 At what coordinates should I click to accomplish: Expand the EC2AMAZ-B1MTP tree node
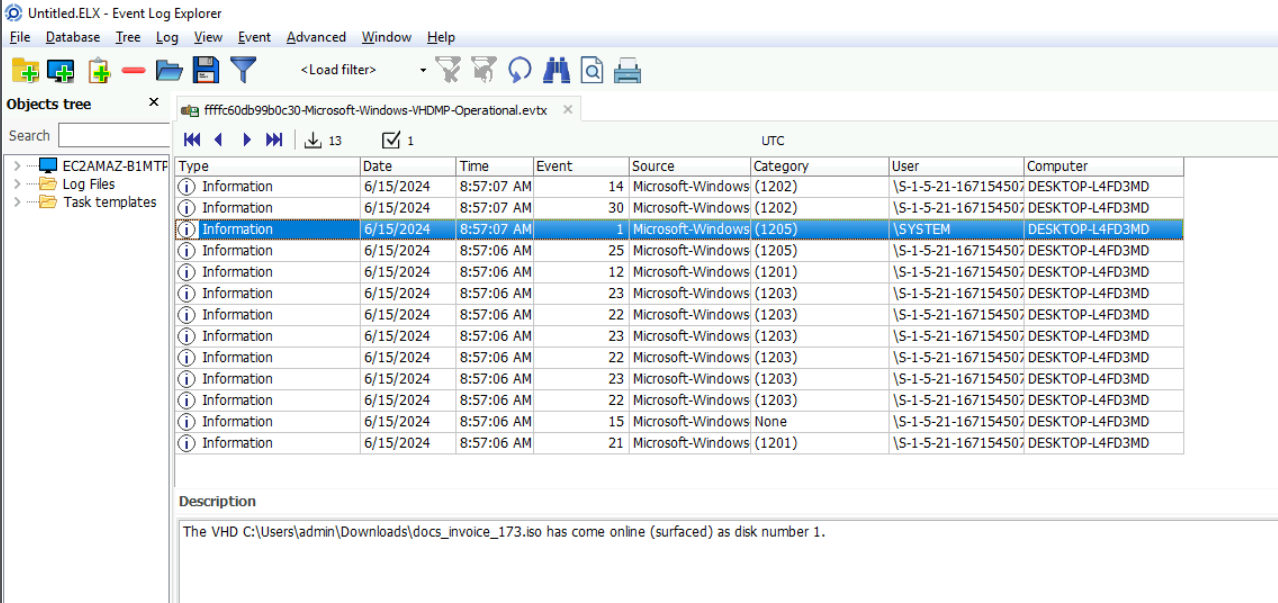[17, 166]
